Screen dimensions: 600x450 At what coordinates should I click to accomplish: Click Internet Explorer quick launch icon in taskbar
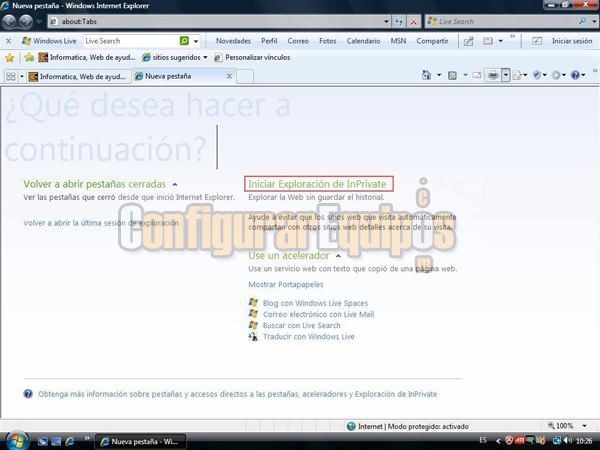click(70, 442)
